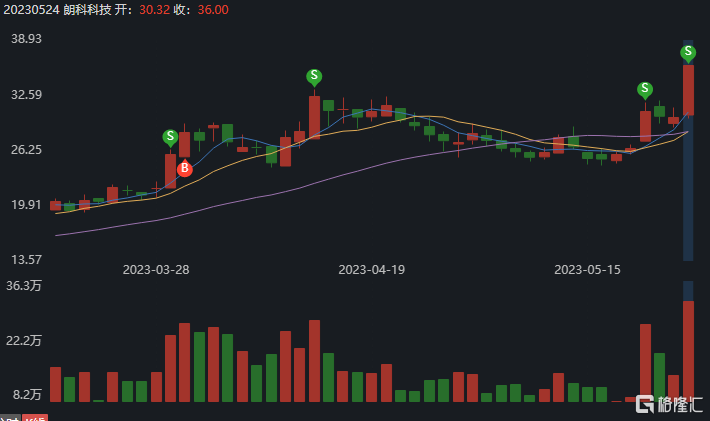
Task: Click the red B buy marker
Action: pos(185,168)
